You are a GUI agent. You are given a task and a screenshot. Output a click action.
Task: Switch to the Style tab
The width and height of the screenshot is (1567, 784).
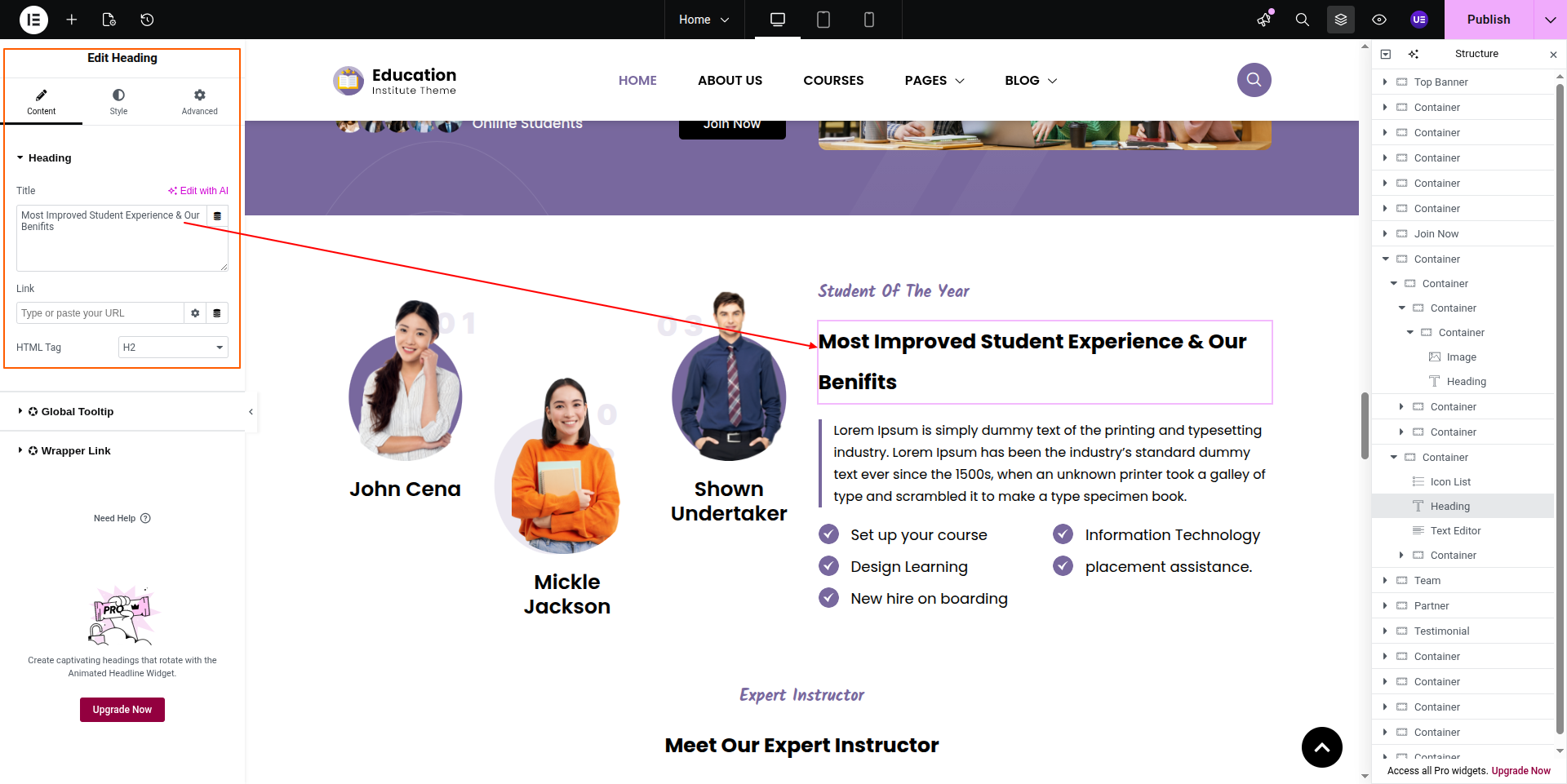pyautogui.click(x=118, y=102)
